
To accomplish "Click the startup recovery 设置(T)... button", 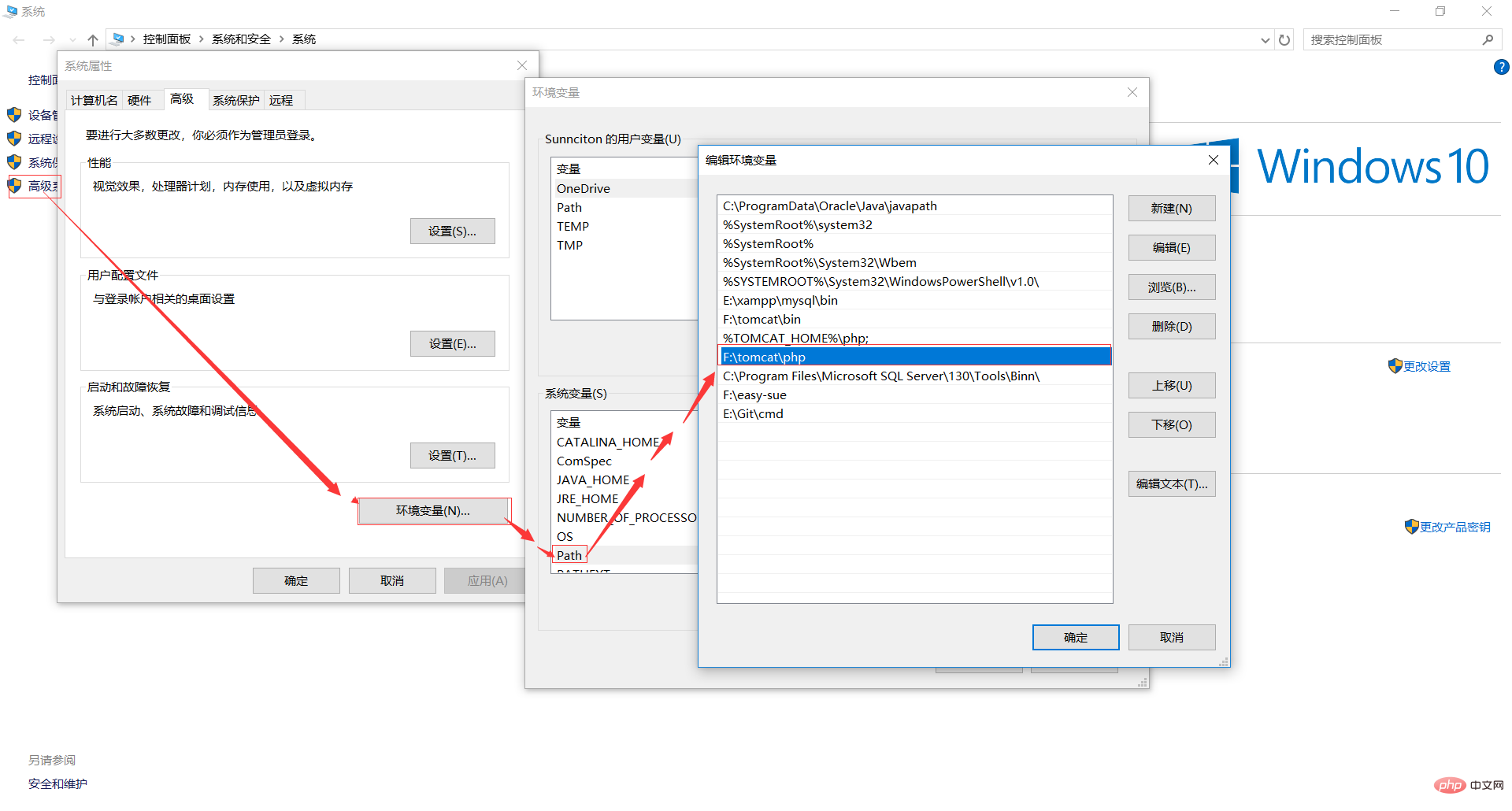I will (x=453, y=456).
